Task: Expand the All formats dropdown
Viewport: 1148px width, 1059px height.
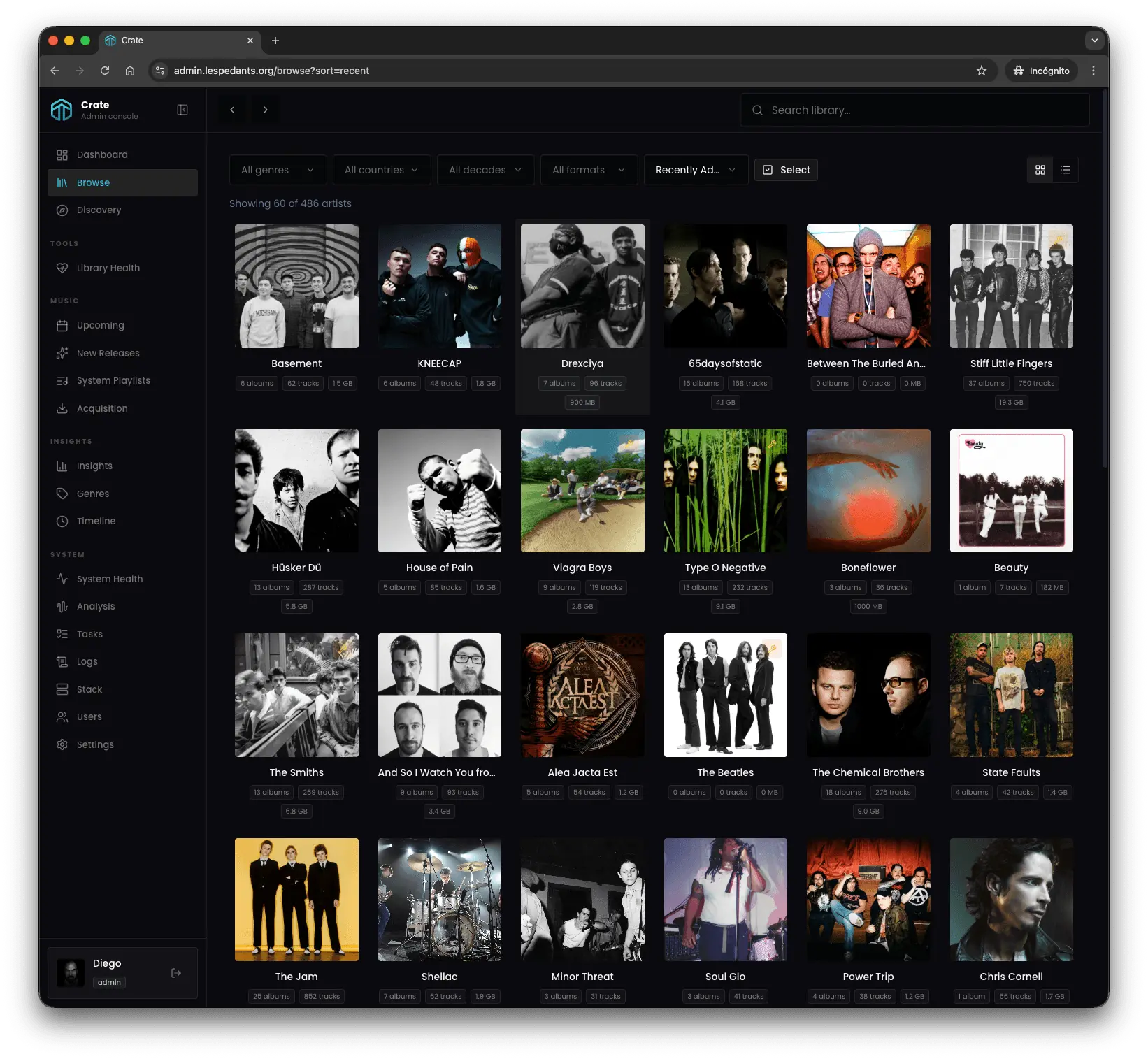Action: pyautogui.click(x=589, y=170)
